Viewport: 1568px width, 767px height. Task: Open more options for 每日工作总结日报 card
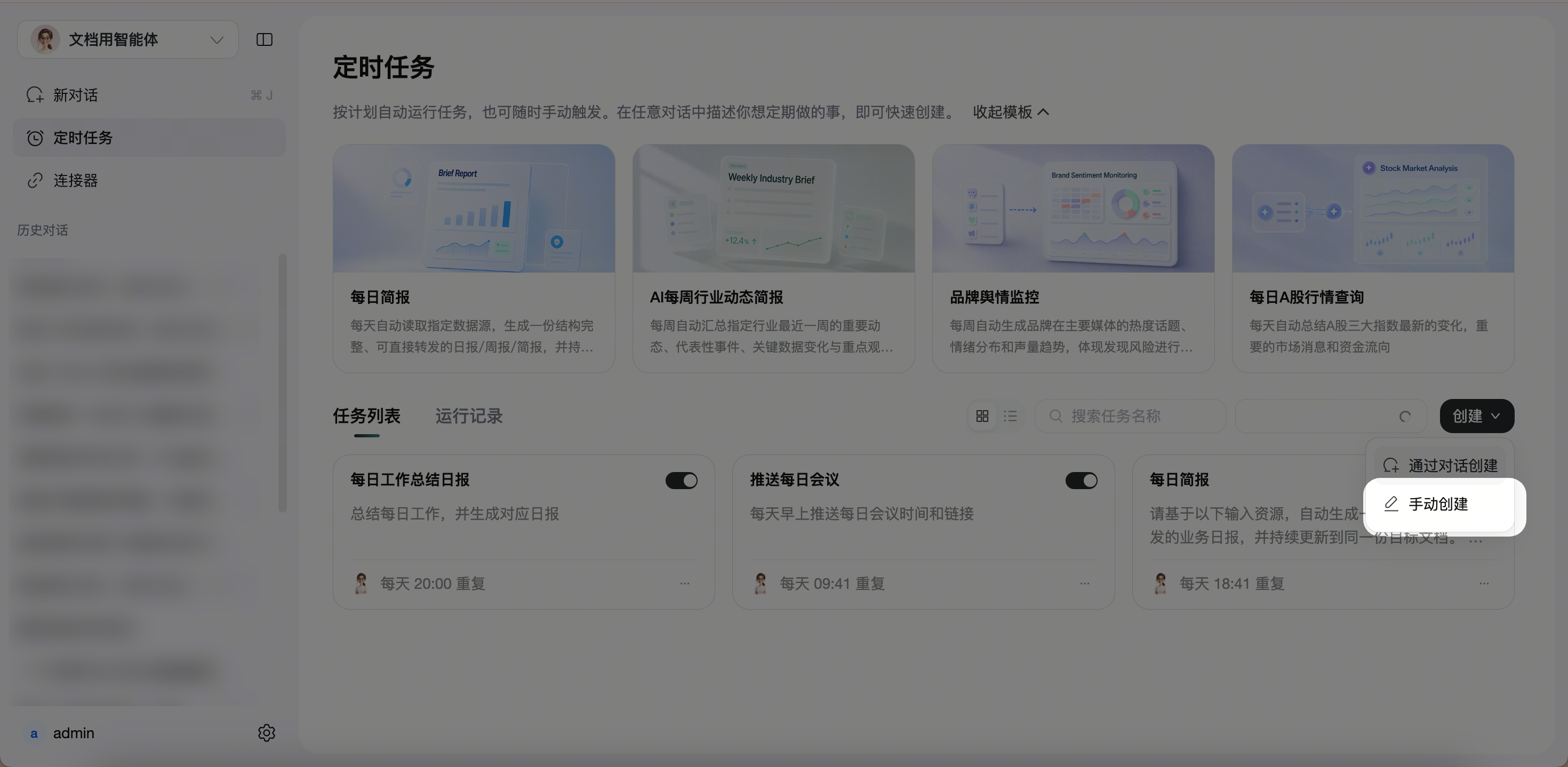[684, 583]
